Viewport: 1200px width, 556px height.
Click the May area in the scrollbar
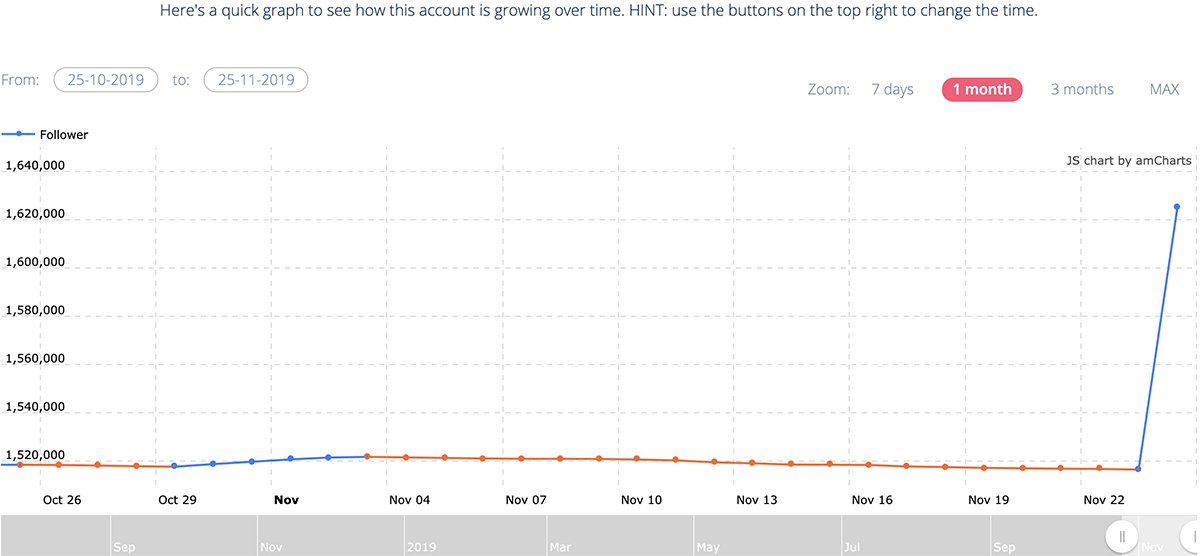[x=708, y=547]
